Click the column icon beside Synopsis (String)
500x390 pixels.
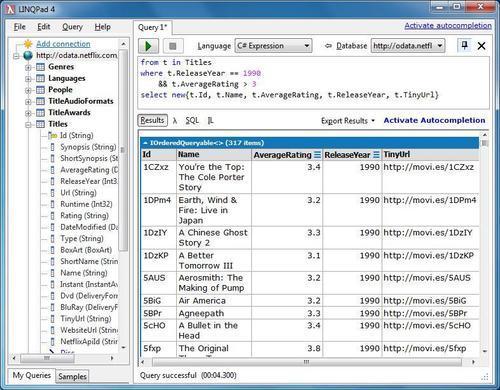[52, 147]
